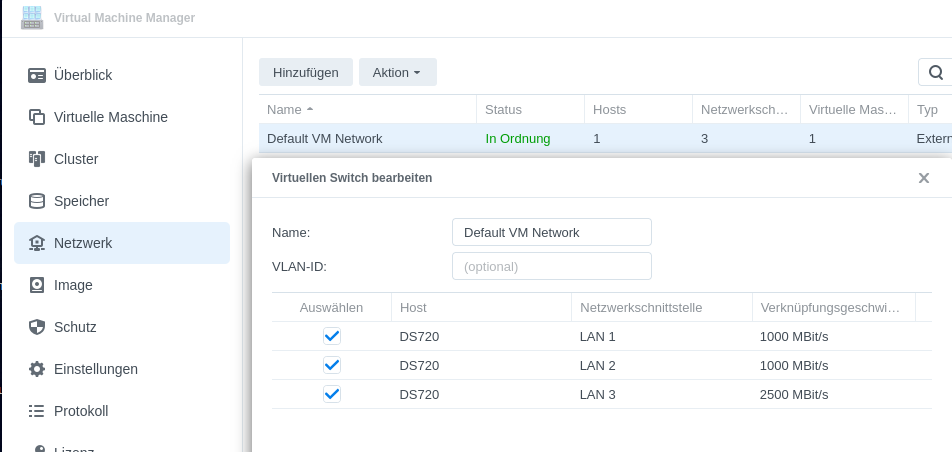
Task: Open the Aktion dropdown menu
Action: click(397, 72)
